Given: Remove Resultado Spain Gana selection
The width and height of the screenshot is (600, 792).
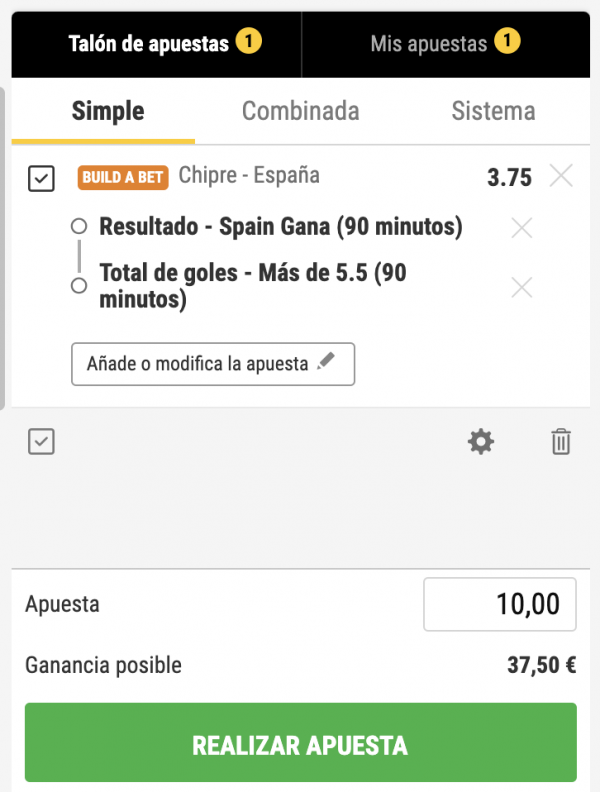Looking at the screenshot, I should 521,228.
